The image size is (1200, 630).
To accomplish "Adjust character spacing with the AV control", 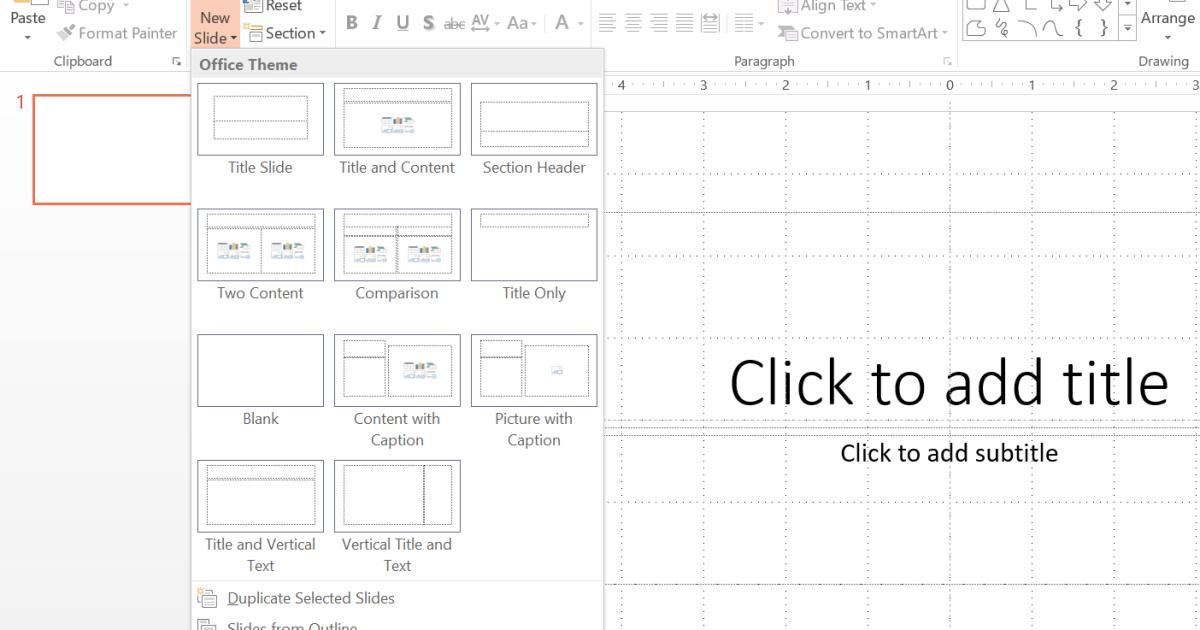I will click(483, 22).
